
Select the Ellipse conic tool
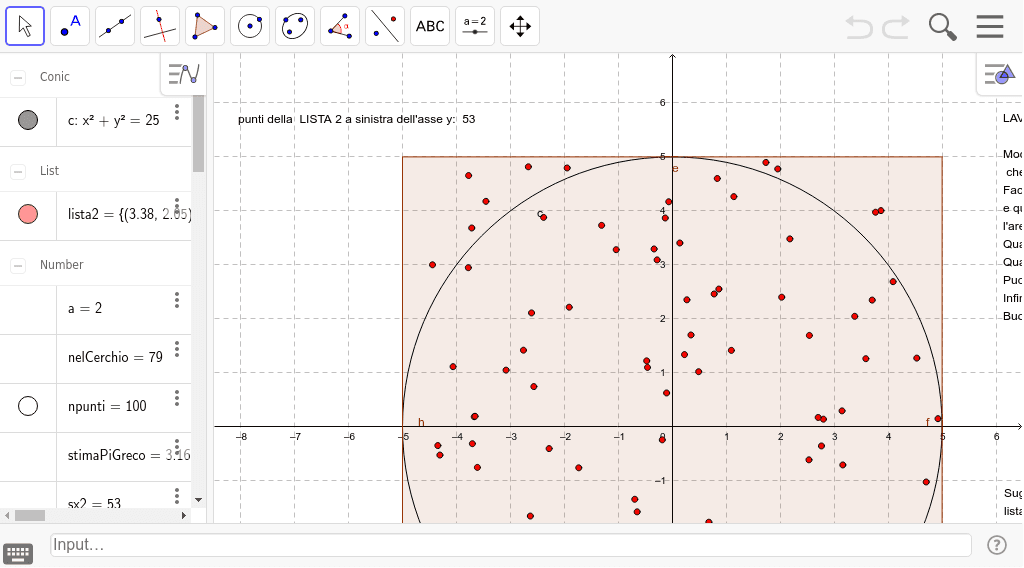pos(295,26)
